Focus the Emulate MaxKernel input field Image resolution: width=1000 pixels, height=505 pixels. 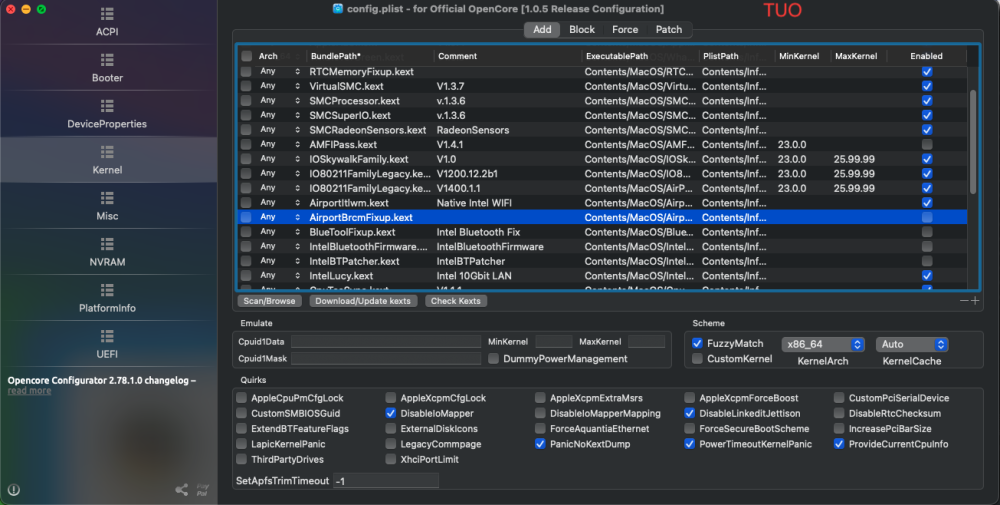coord(646,342)
